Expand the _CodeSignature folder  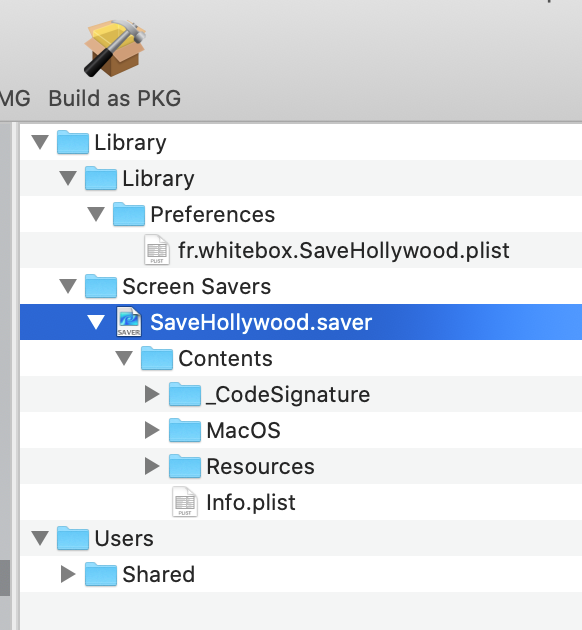tap(152, 394)
